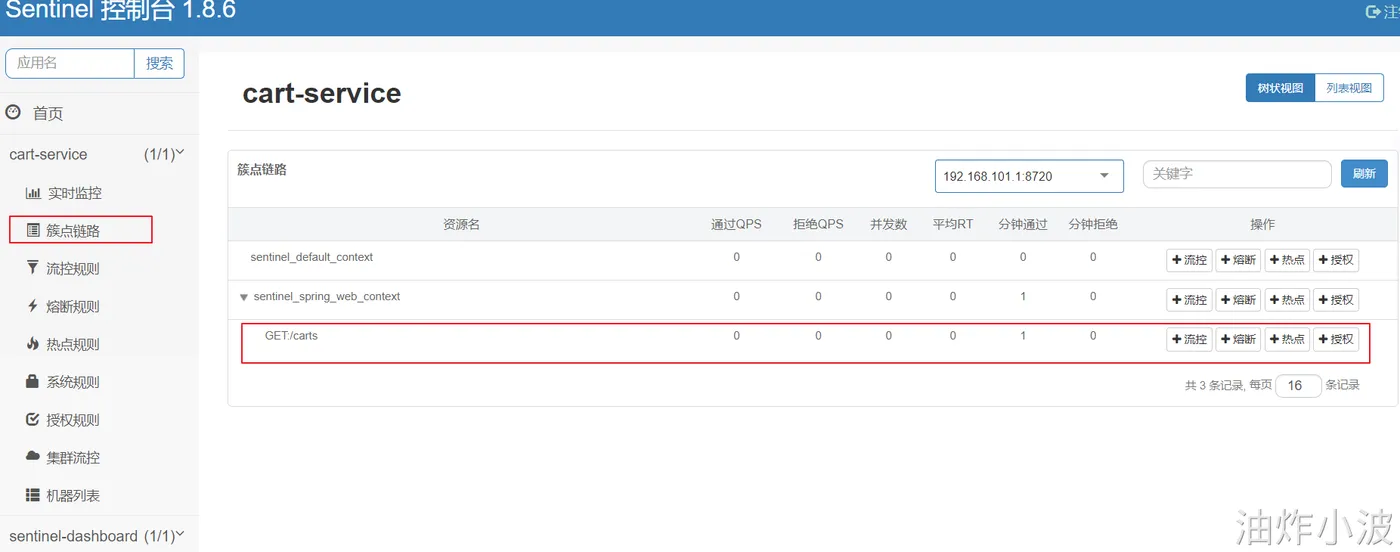Click the 搜索 search button

pyautogui.click(x=160, y=63)
